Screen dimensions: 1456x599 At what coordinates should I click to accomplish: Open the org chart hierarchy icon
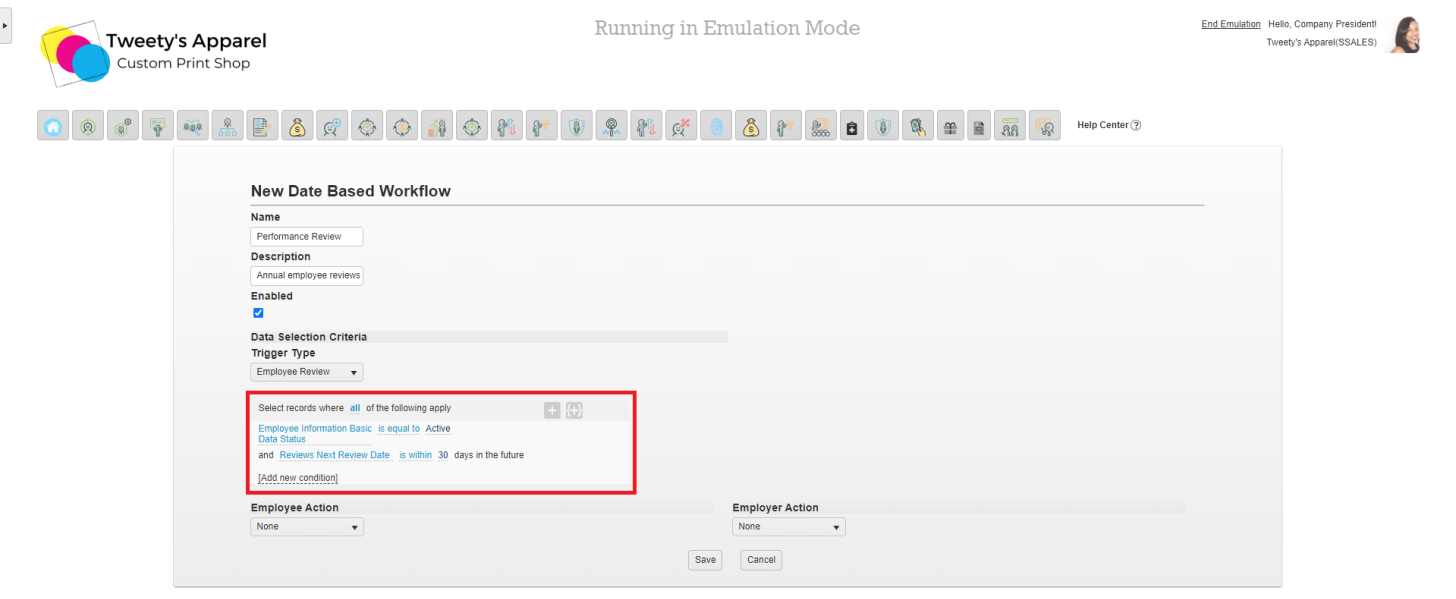click(228, 125)
